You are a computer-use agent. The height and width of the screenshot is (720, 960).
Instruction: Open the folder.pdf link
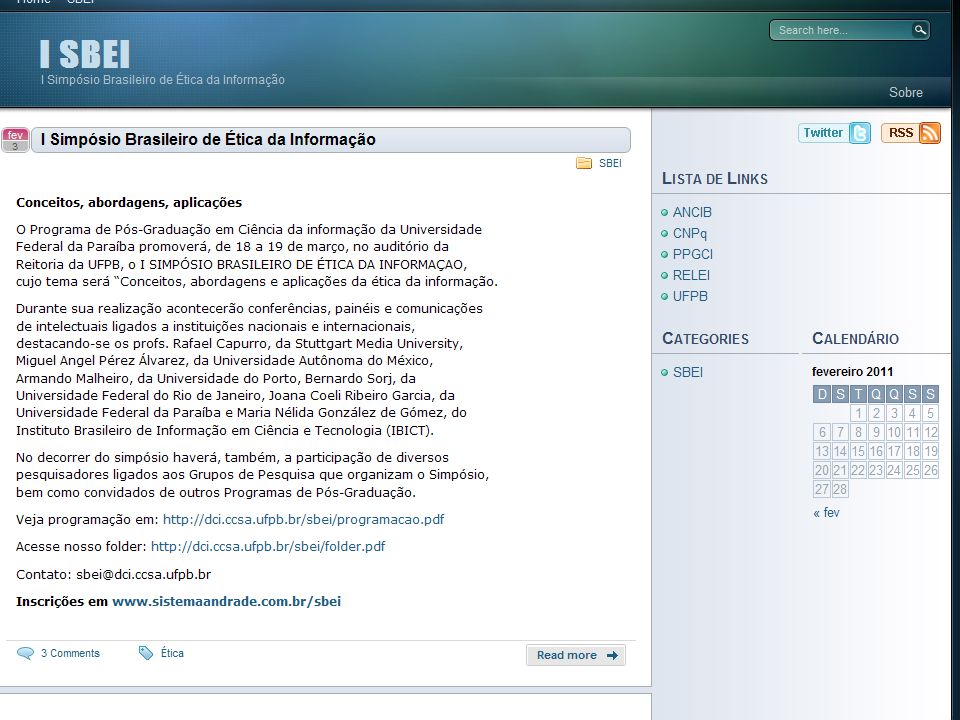(x=268, y=546)
